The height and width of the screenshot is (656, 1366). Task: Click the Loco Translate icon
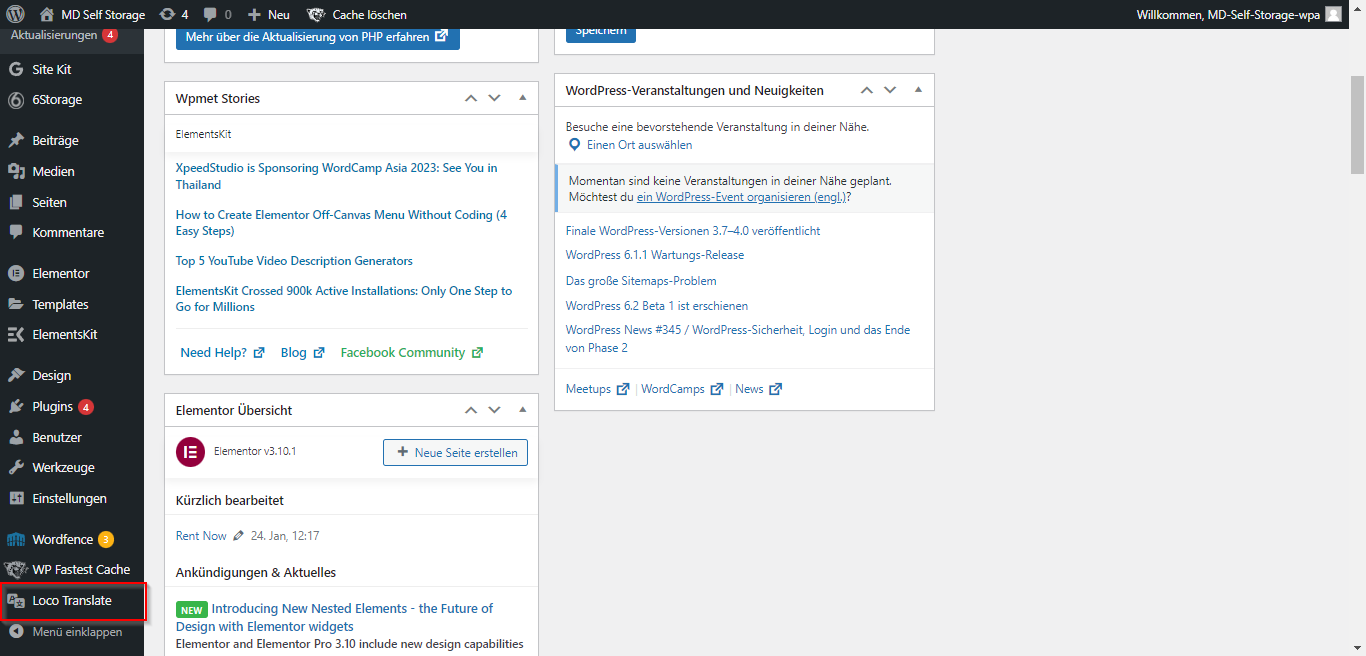16,600
